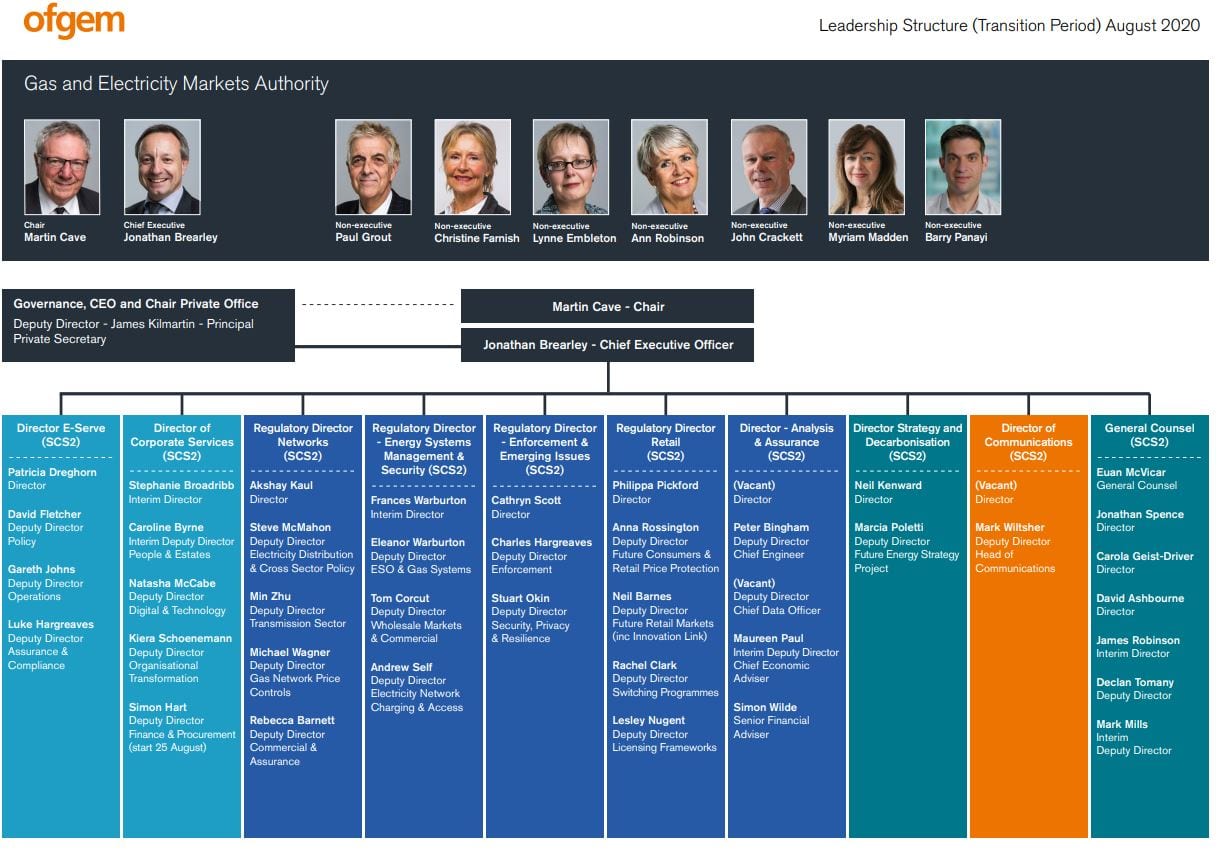This screenshot has height=852, width=1228.
Task: Select the name 'Cathryn Scott'
Action: point(528,501)
